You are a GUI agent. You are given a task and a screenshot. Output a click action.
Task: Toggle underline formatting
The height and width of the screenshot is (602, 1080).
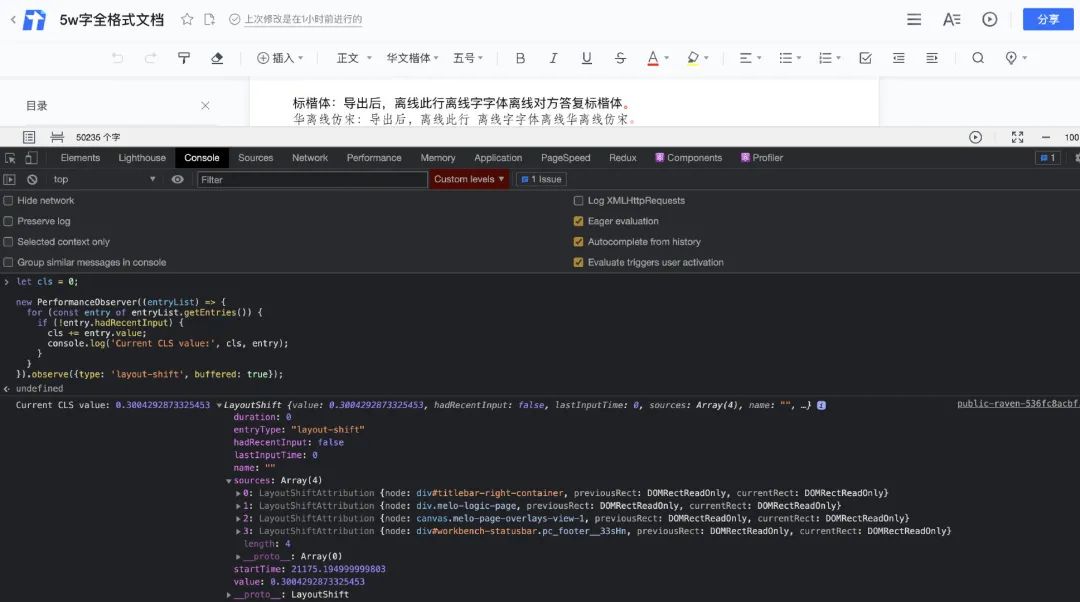(x=586, y=58)
